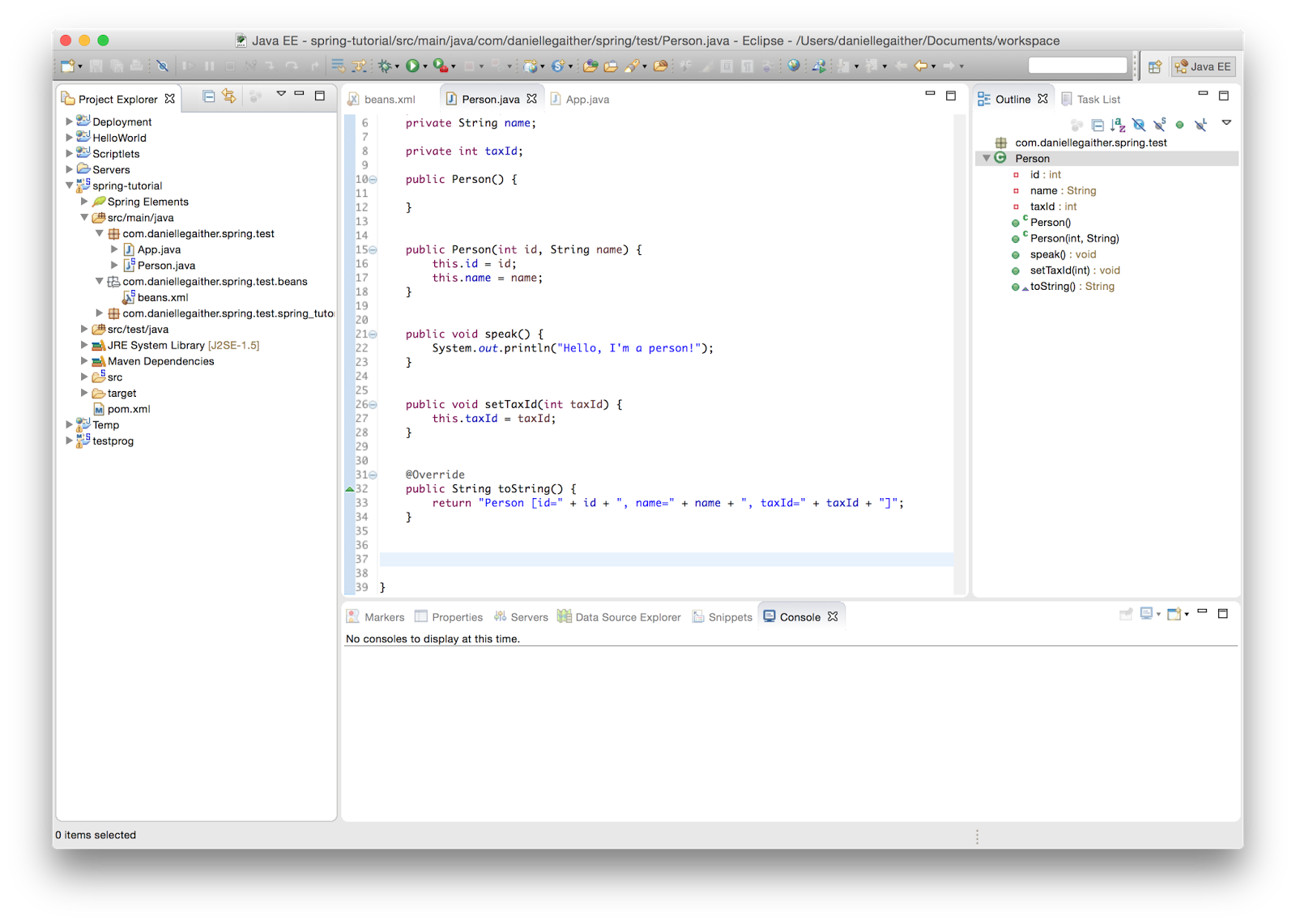The height and width of the screenshot is (924, 1296).
Task: Toggle Hide Static Members in Outline
Action: click(x=1160, y=125)
